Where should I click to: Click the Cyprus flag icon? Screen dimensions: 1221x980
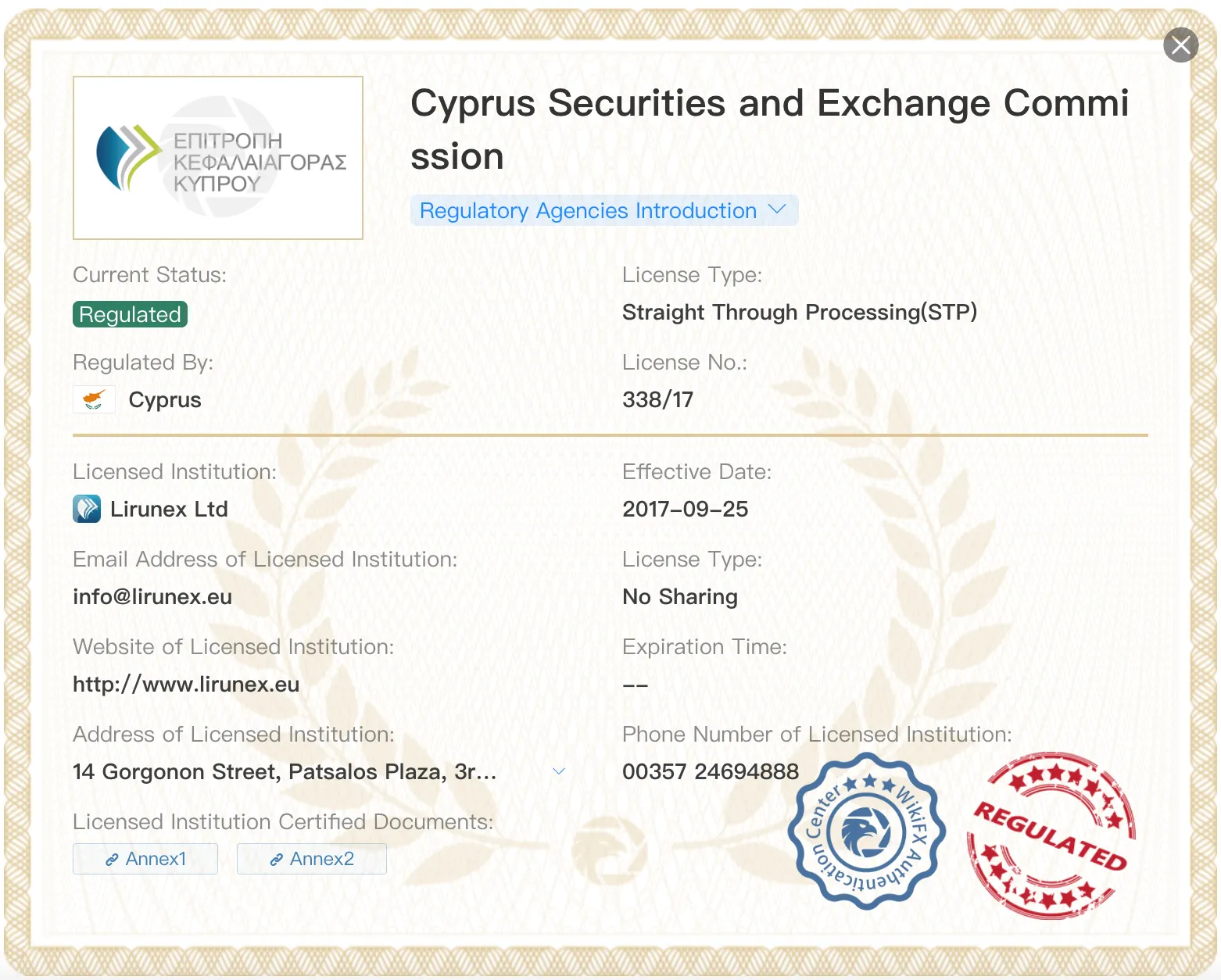(x=94, y=399)
